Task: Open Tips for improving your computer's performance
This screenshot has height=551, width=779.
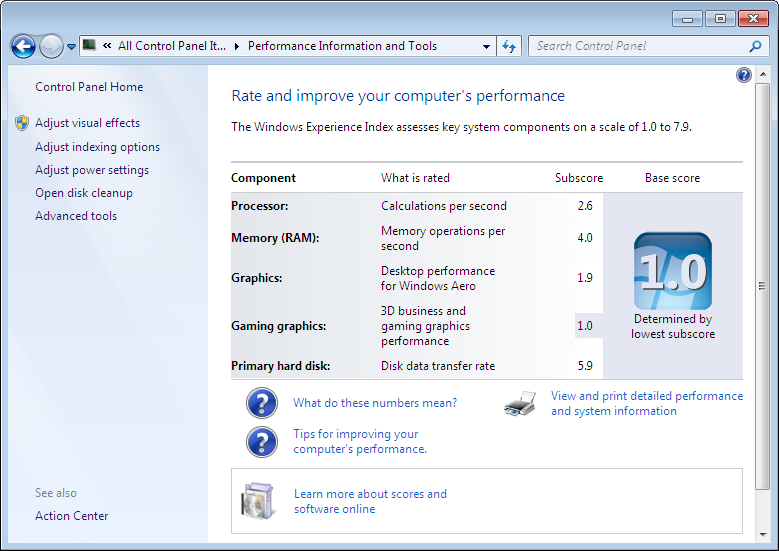Action: click(x=360, y=441)
